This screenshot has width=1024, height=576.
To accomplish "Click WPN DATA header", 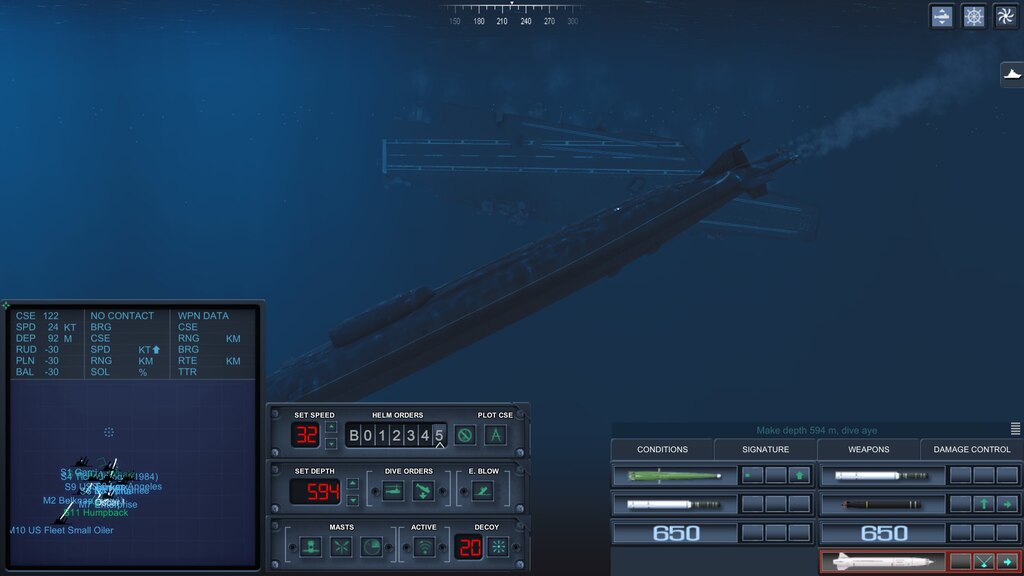I will pyautogui.click(x=203, y=315).
